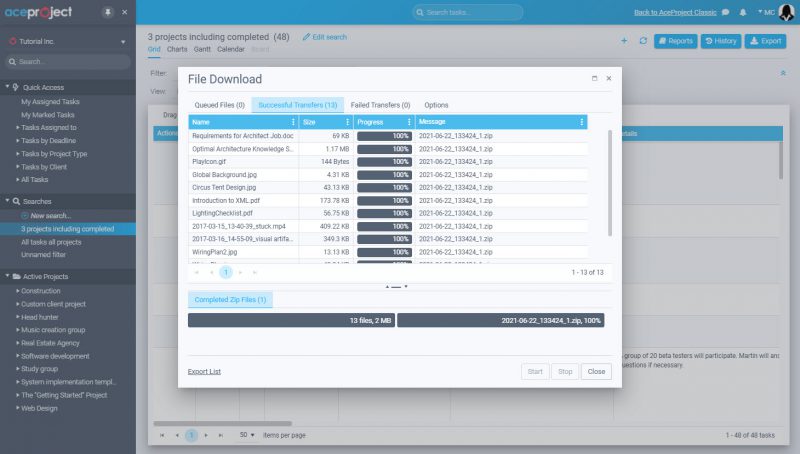This screenshot has width=800, height=454.
Task: Switch to Successful Transfers tab
Action: [x=297, y=105]
